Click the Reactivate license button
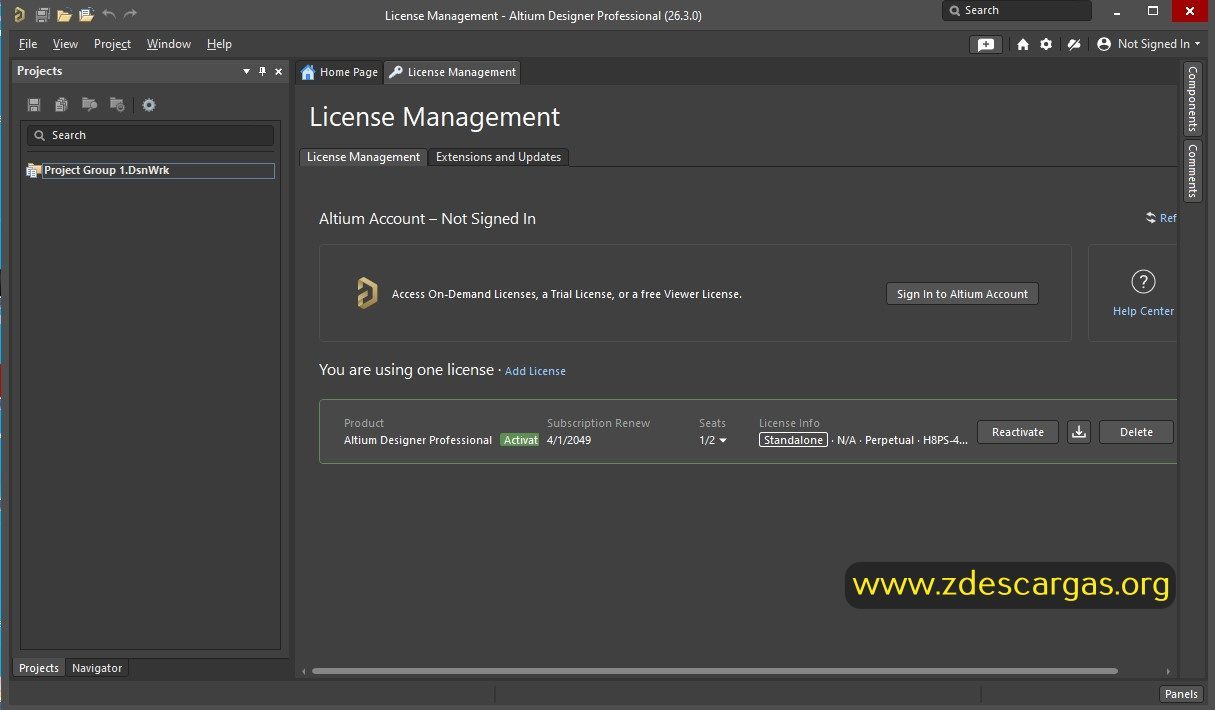The image size is (1215, 710). click(x=1017, y=432)
